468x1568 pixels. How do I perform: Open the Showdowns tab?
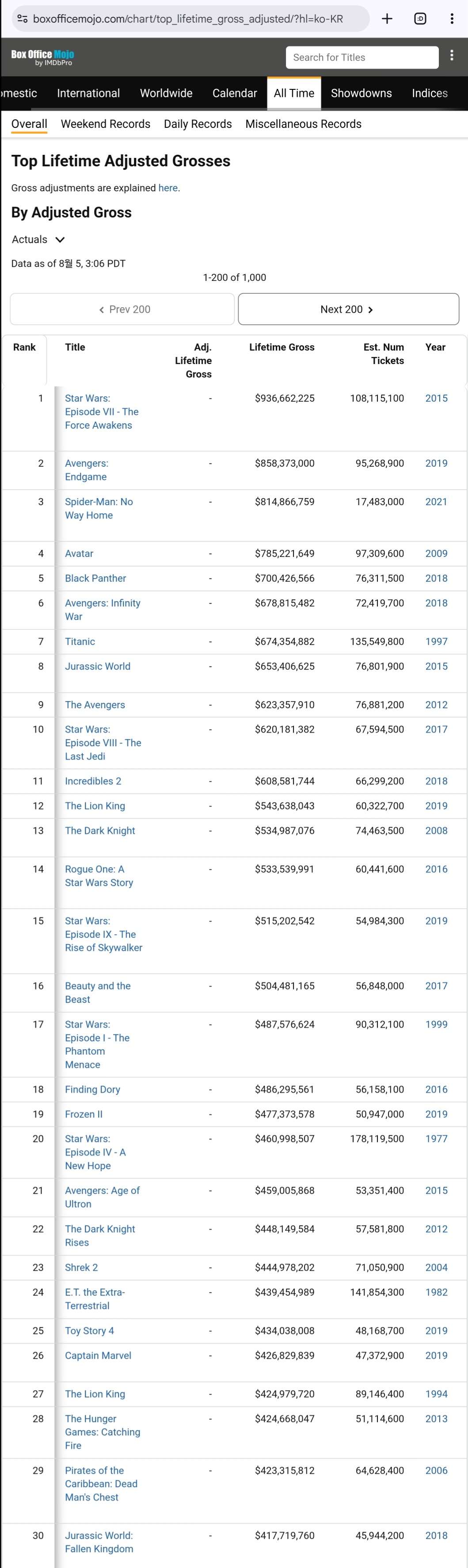tap(361, 93)
